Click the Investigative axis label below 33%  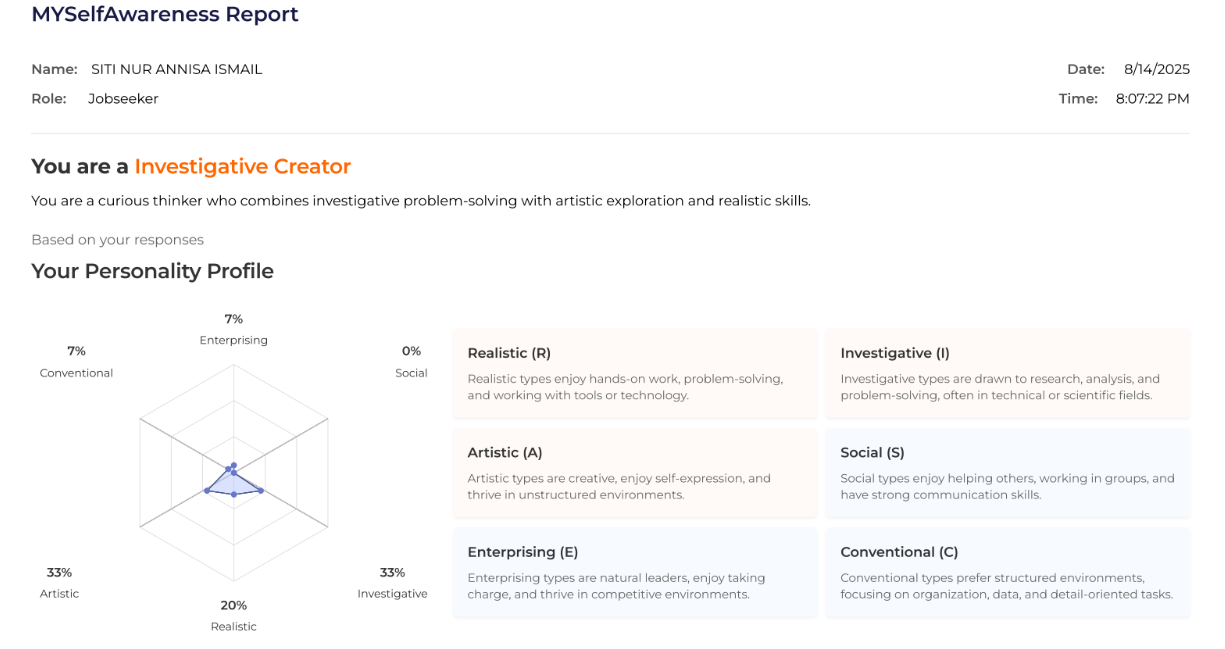(x=392, y=594)
